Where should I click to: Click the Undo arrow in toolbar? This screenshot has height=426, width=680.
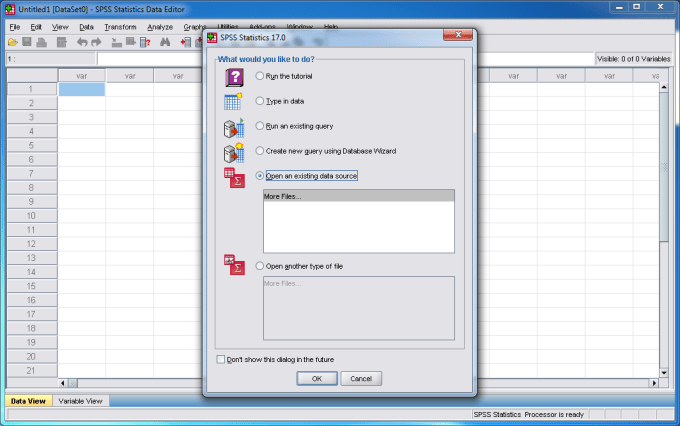(82, 42)
